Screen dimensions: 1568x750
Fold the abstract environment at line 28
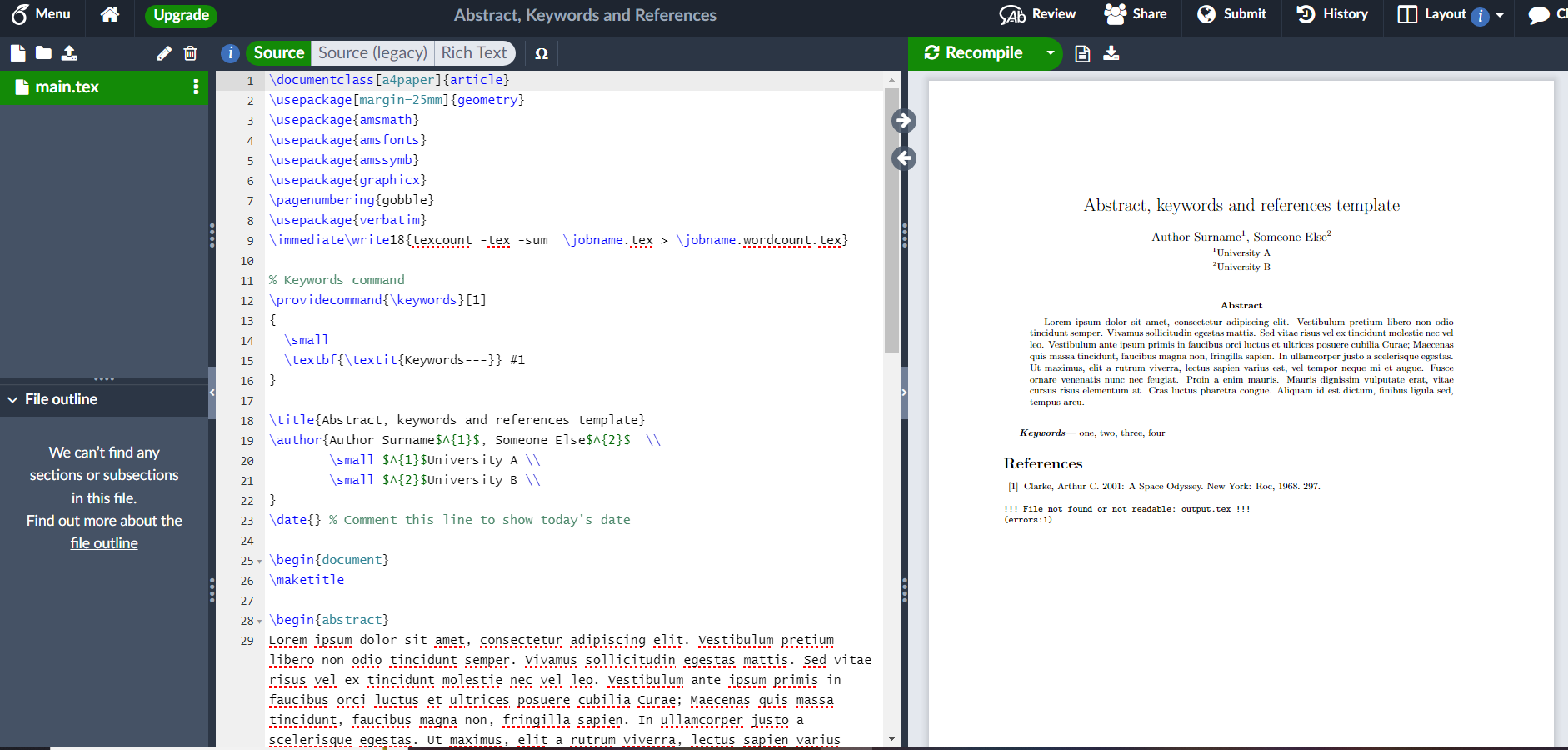pyautogui.click(x=260, y=621)
